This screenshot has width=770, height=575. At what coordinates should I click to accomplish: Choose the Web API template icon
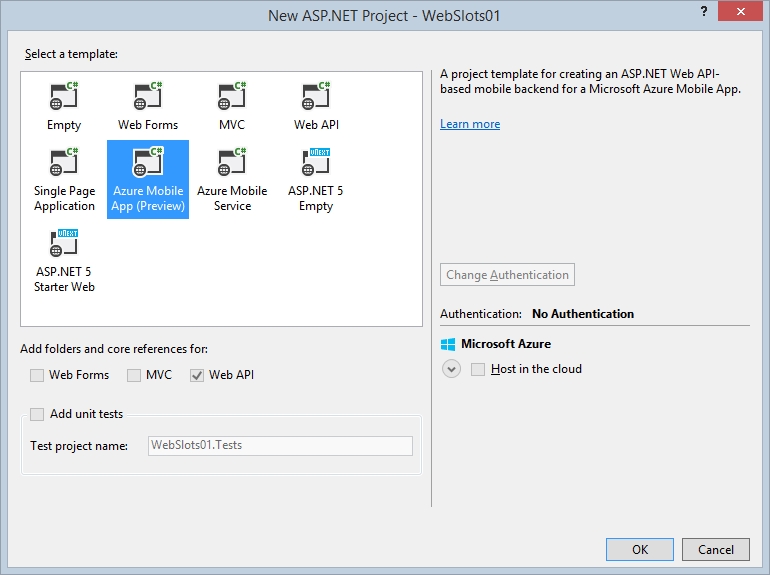tap(316, 96)
